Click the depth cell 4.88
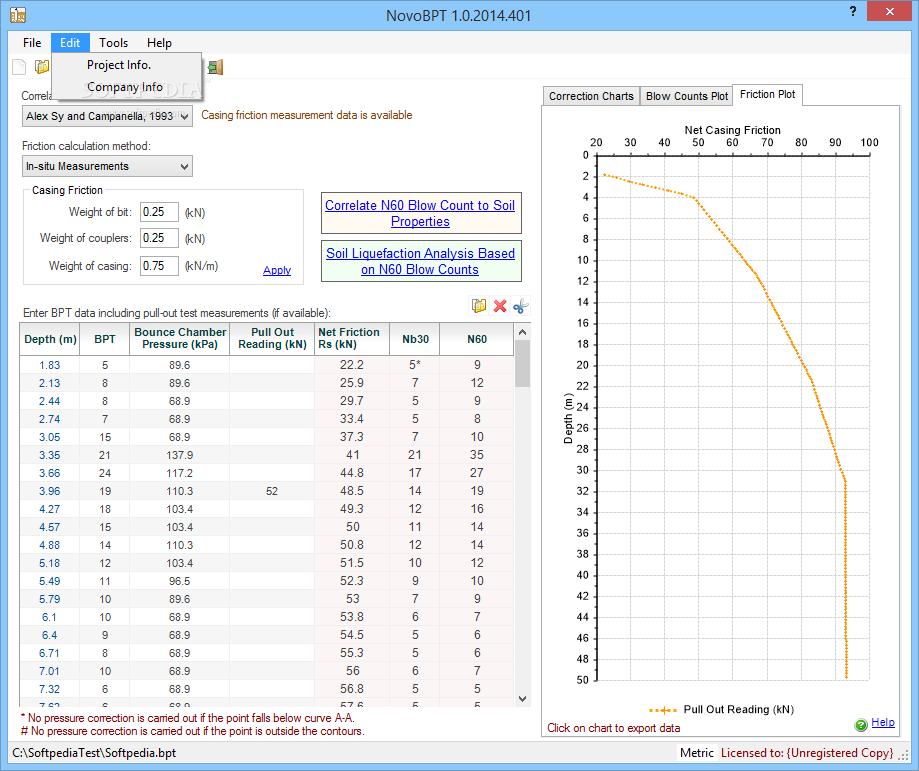Screen dimensions: 919x771 (x=50, y=545)
